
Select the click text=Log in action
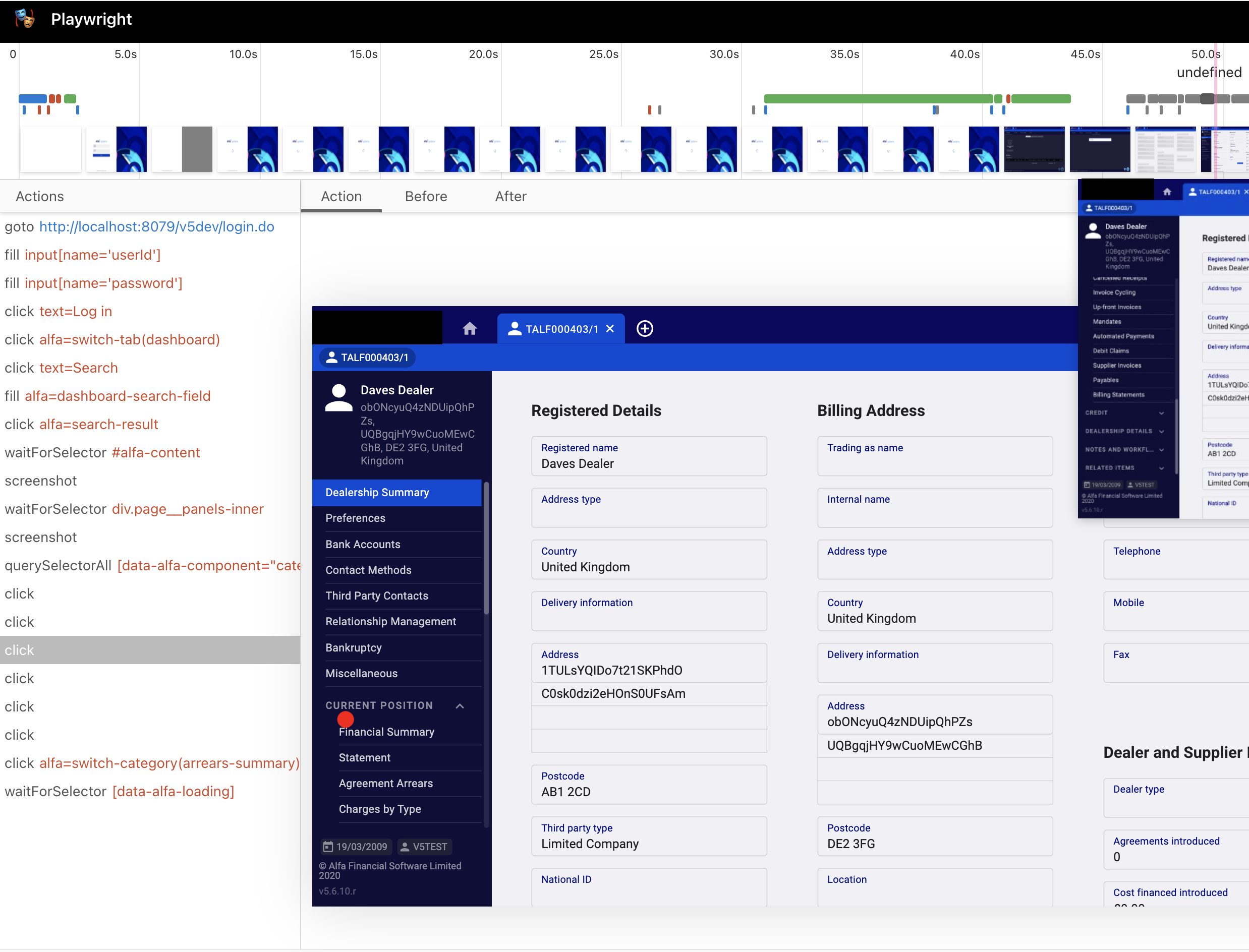tap(150, 312)
